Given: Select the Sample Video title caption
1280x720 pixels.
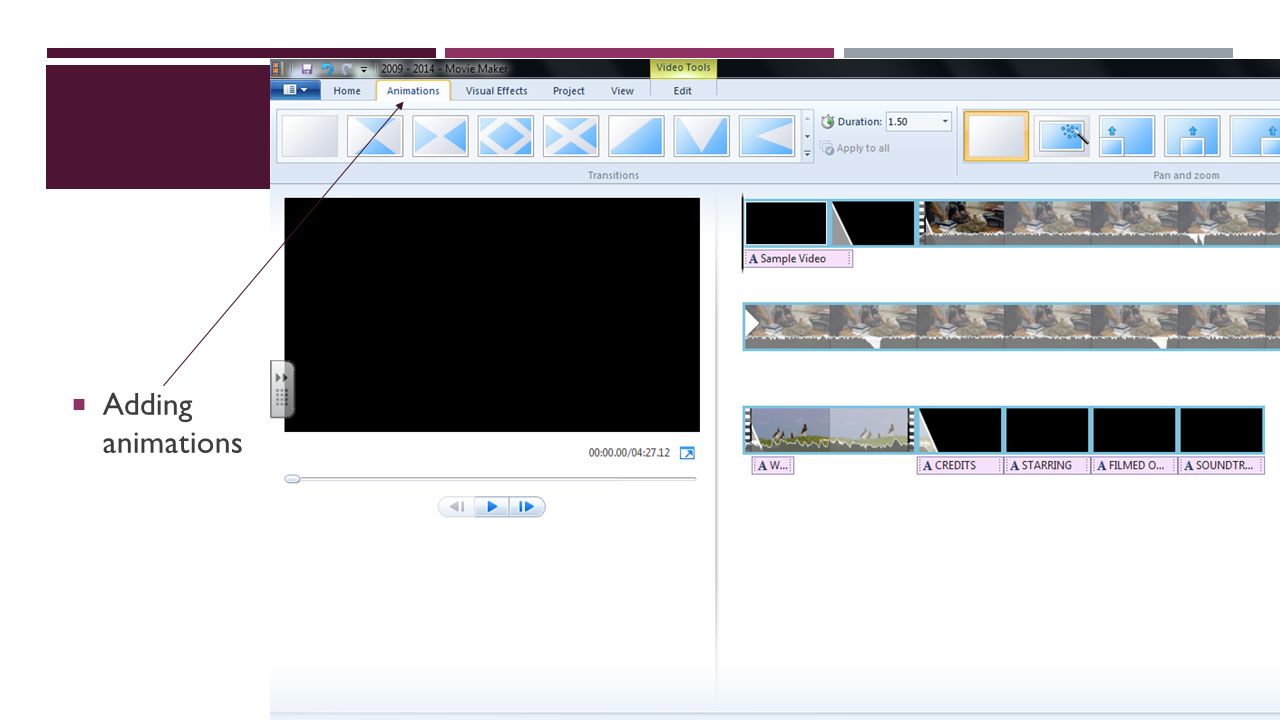Looking at the screenshot, I should (799, 259).
